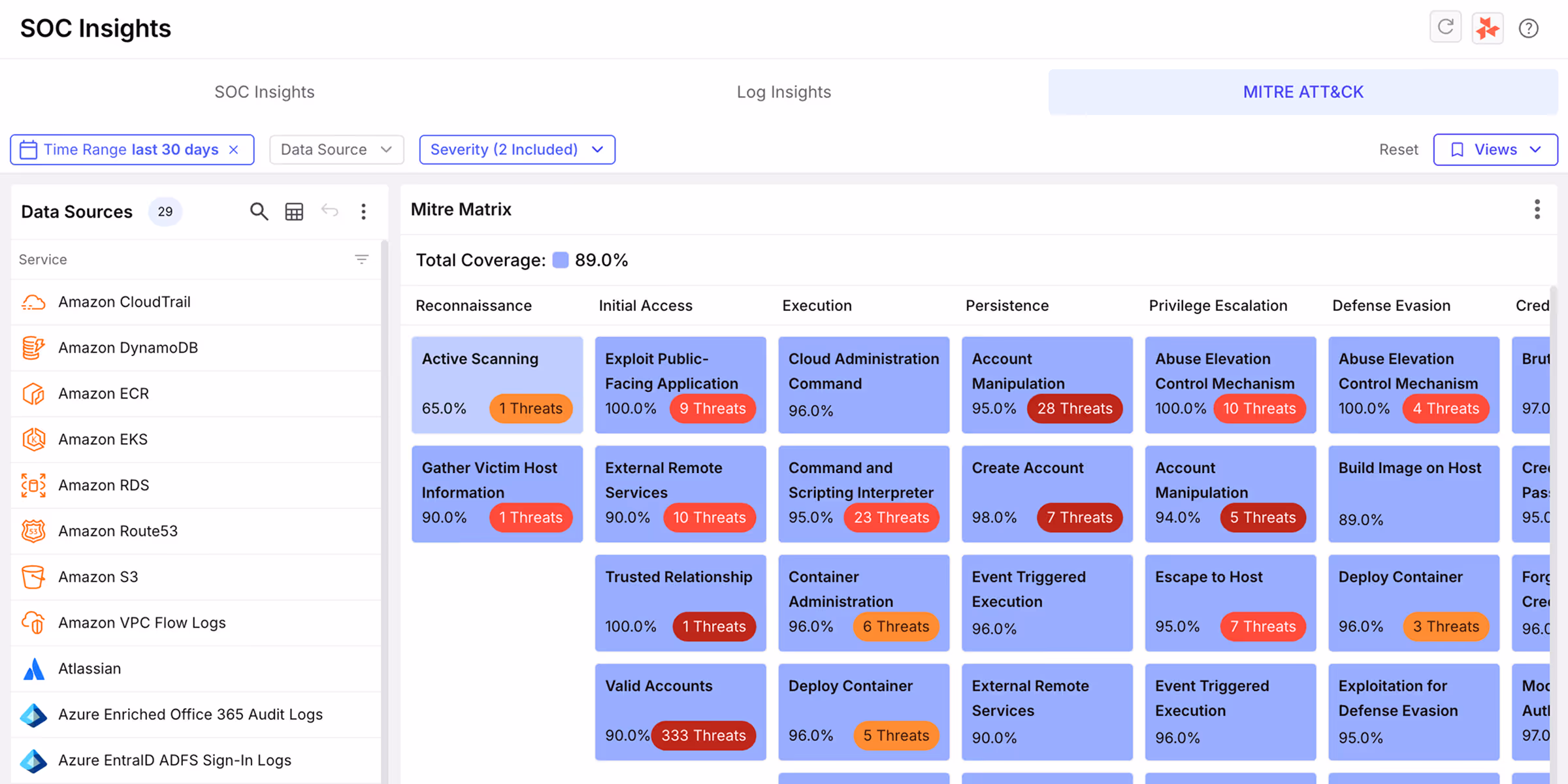Select Amazon CloudTrail row text
The height and width of the screenshot is (784, 1568).
coord(124,302)
